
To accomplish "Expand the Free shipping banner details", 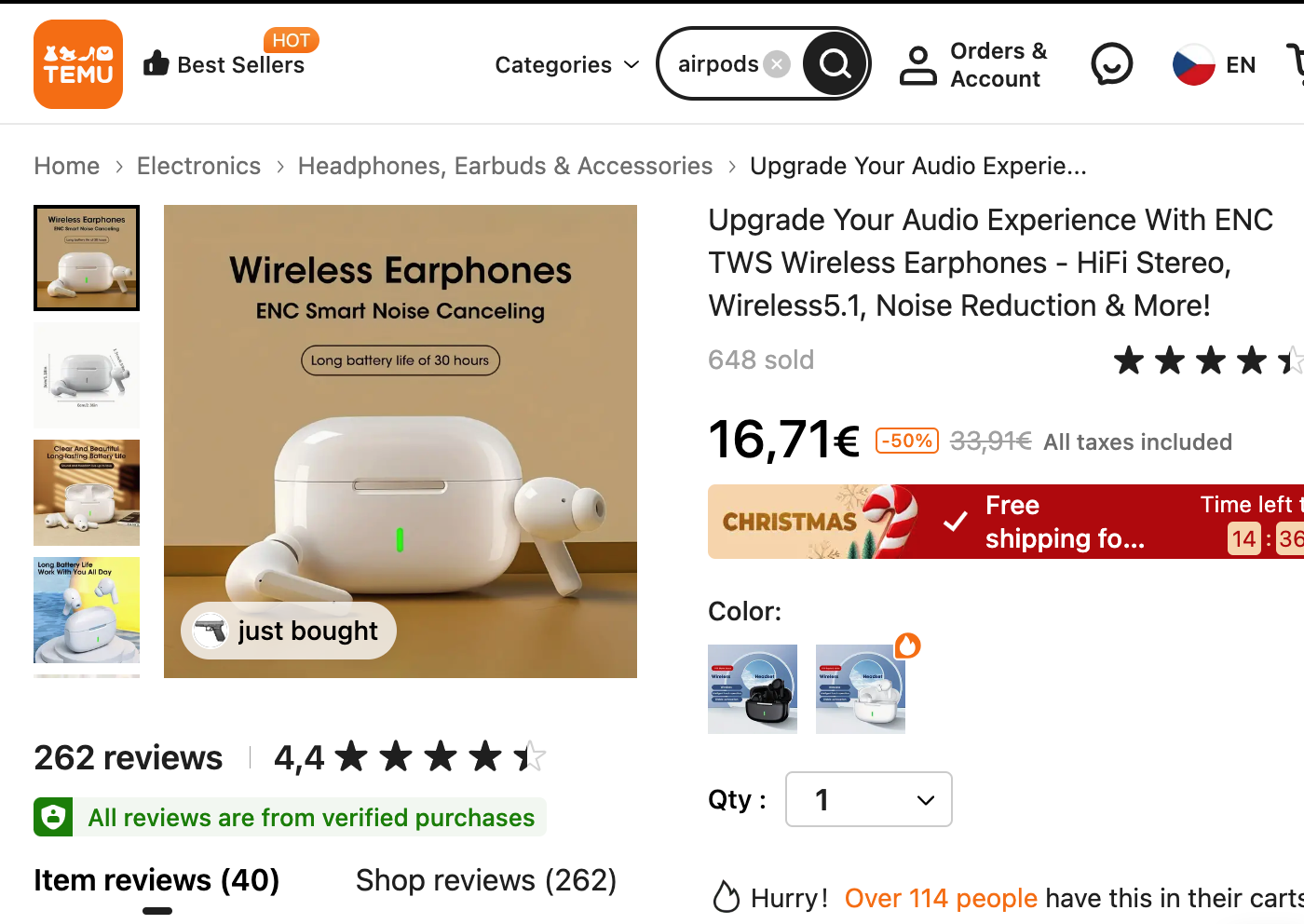I will 1065,522.
